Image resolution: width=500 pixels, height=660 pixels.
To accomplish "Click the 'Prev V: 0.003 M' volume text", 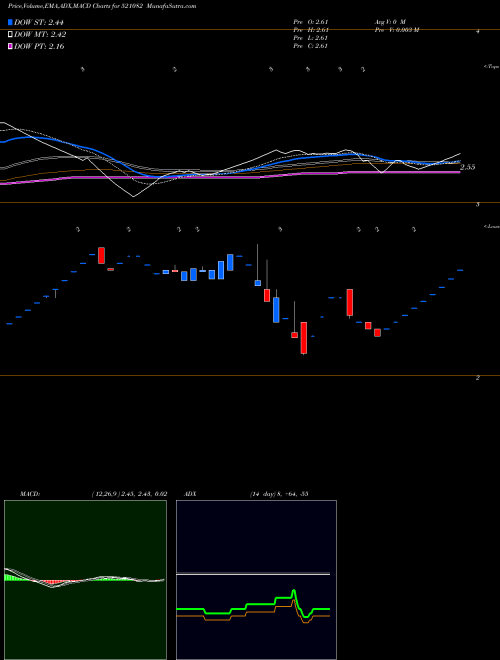I will tap(396, 30).
